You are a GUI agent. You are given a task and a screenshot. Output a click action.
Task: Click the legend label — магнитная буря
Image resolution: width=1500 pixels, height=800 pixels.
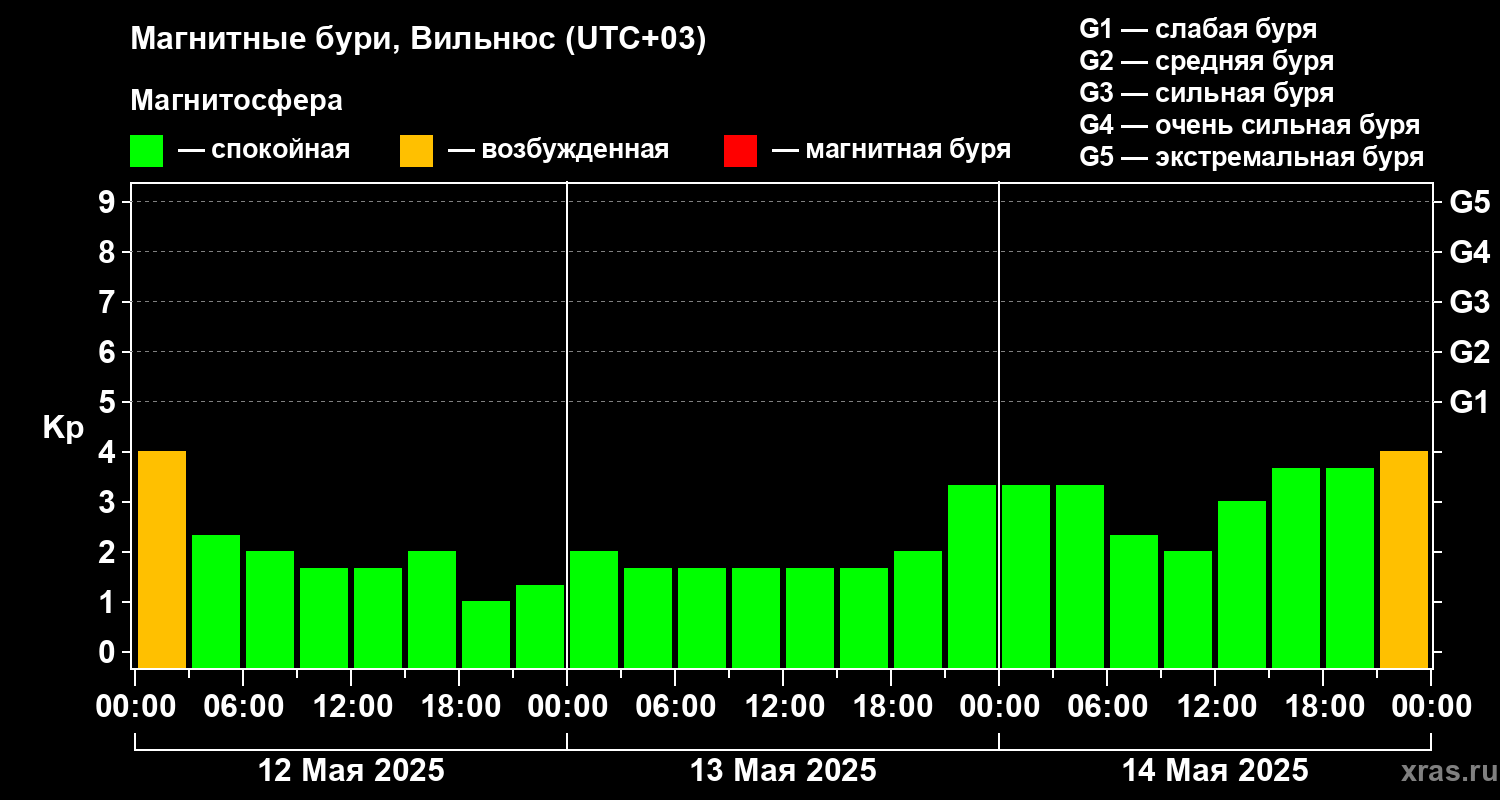[x=892, y=150]
